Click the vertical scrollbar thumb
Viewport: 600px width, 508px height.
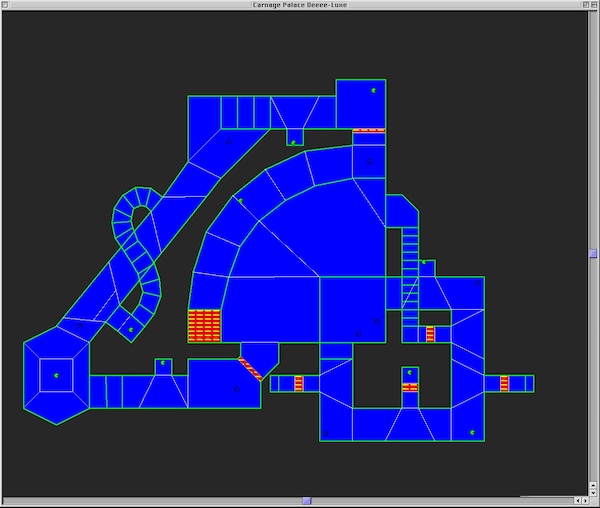point(593,253)
